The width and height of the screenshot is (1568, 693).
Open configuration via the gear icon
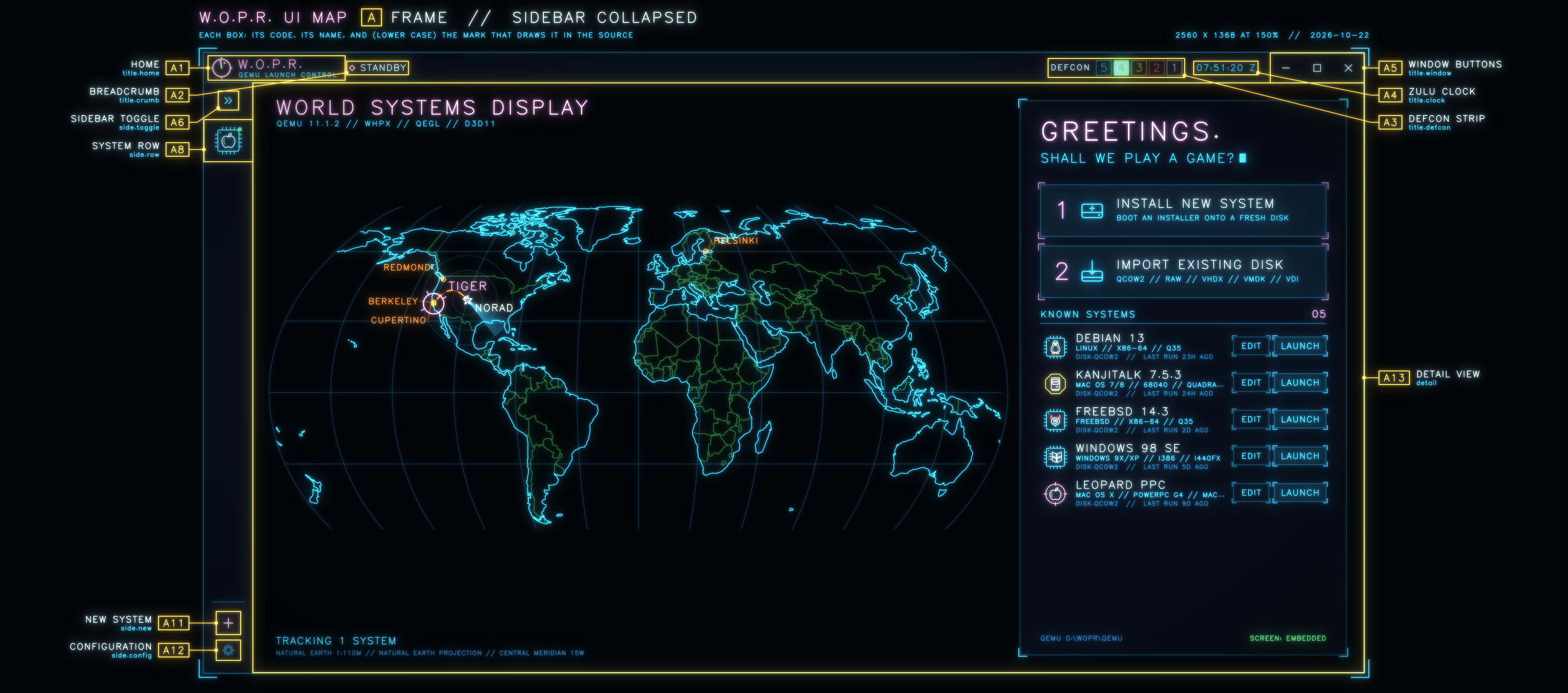tap(228, 650)
